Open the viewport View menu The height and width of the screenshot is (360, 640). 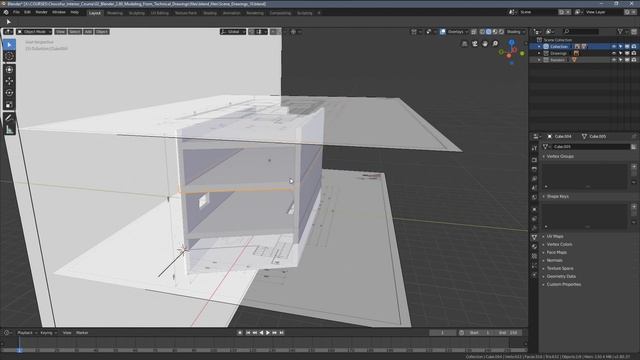60,32
